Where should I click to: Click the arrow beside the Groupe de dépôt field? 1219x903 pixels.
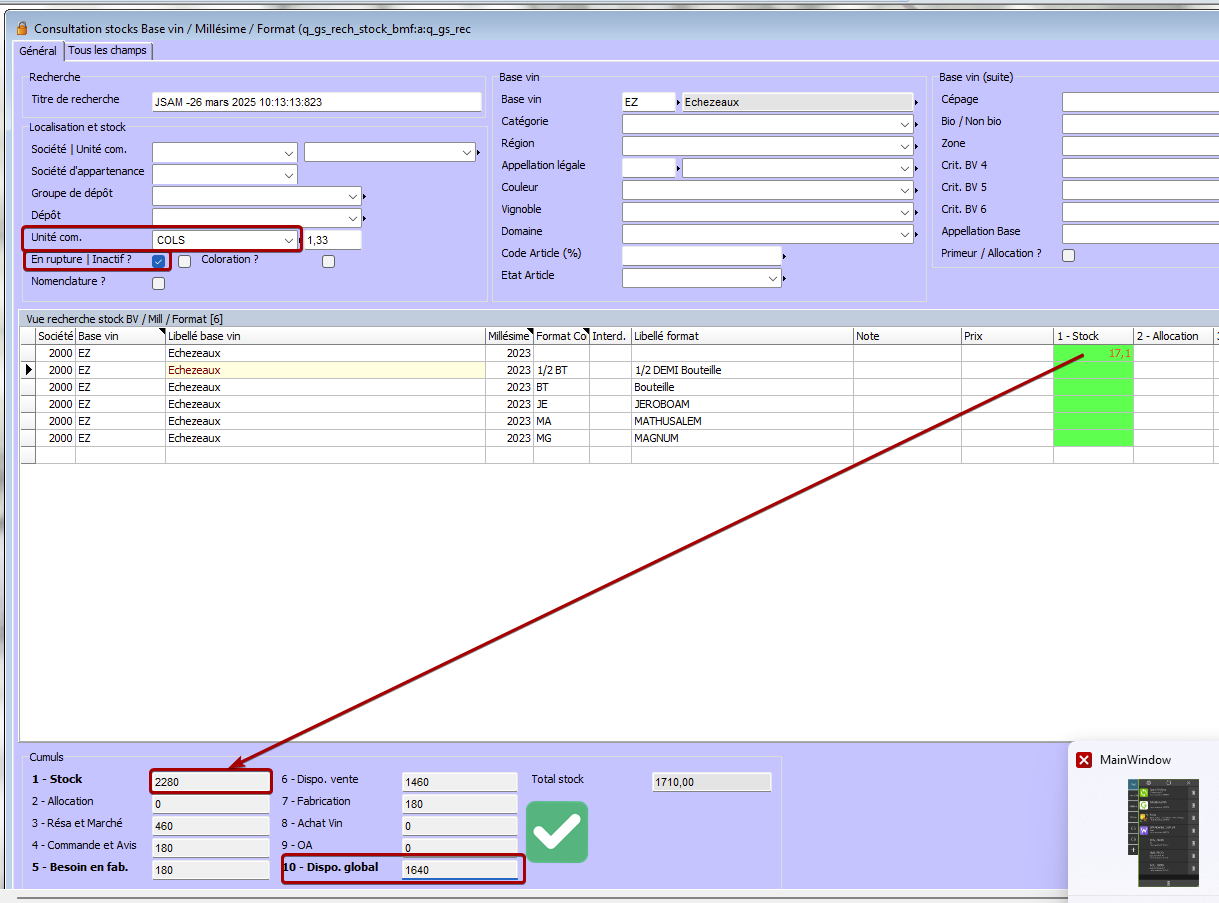[x=365, y=196]
